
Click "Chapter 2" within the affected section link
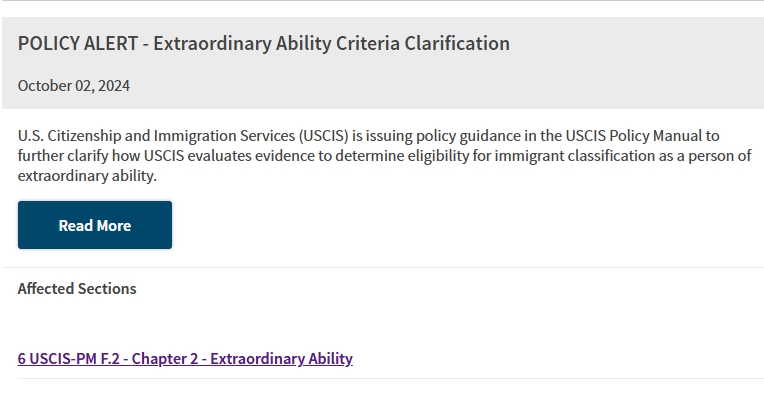pyautogui.click(x=165, y=359)
